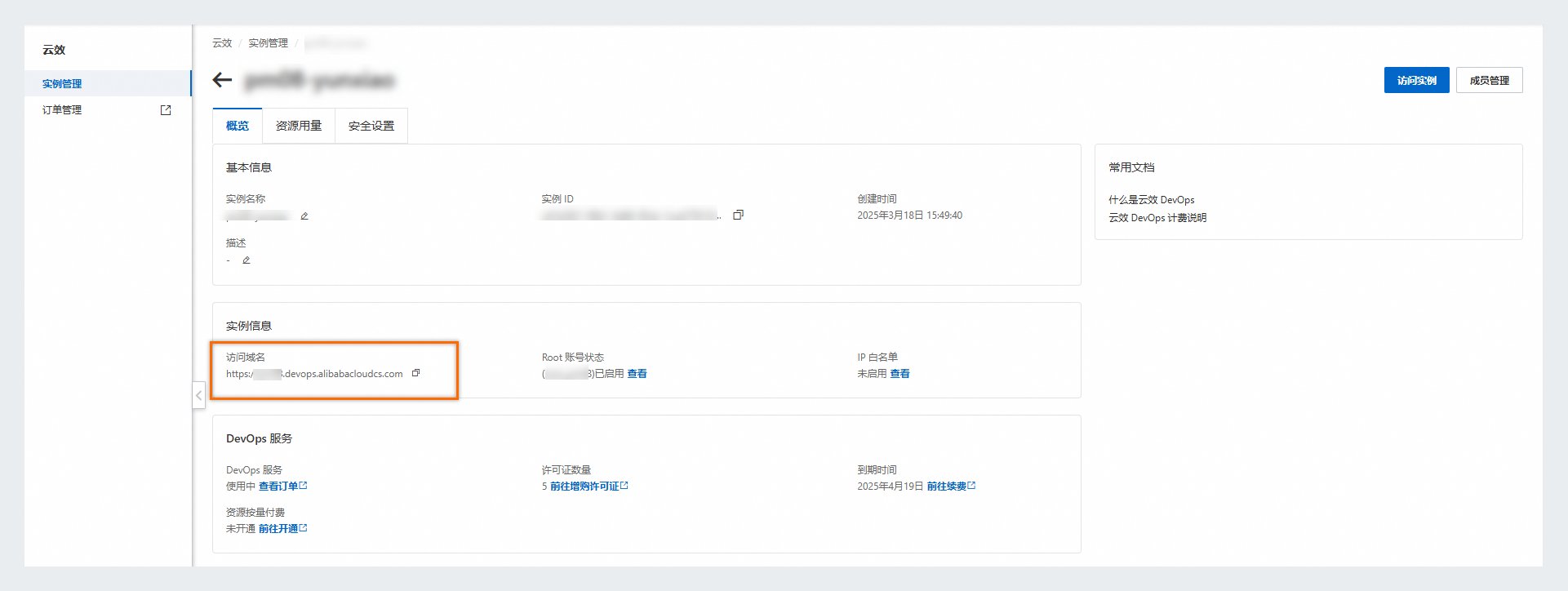The image size is (1568, 591).
Task: Click the 实例管理 breadcrumb
Action: 268,43
